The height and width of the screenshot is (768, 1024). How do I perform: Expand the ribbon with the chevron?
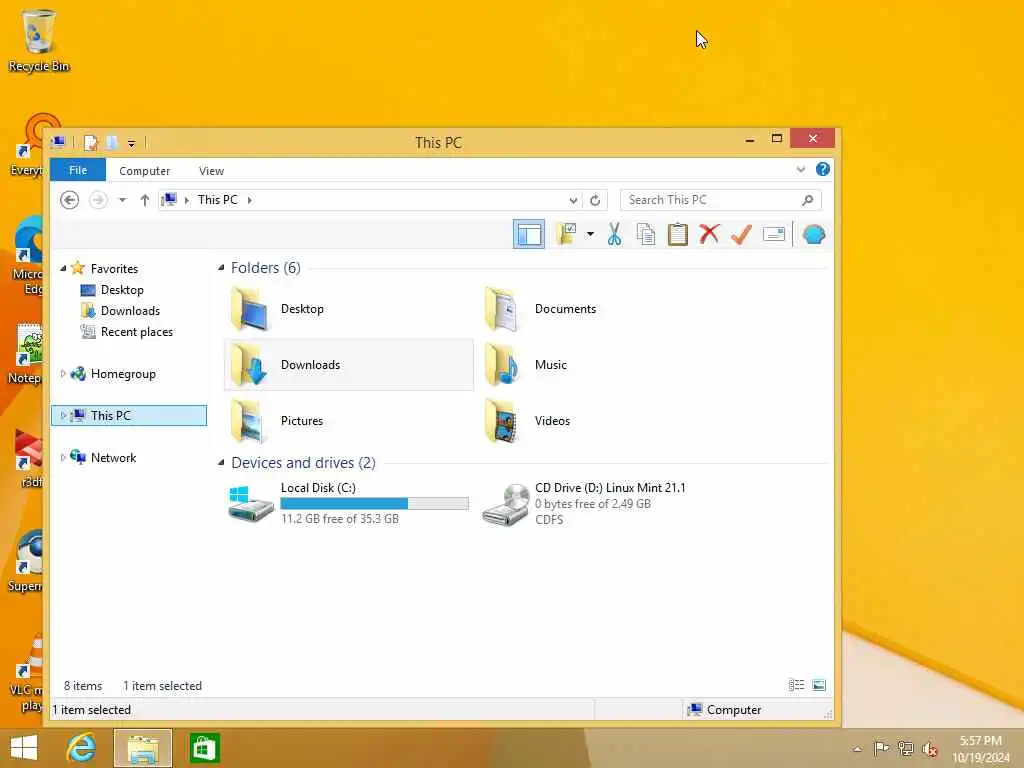click(x=801, y=170)
